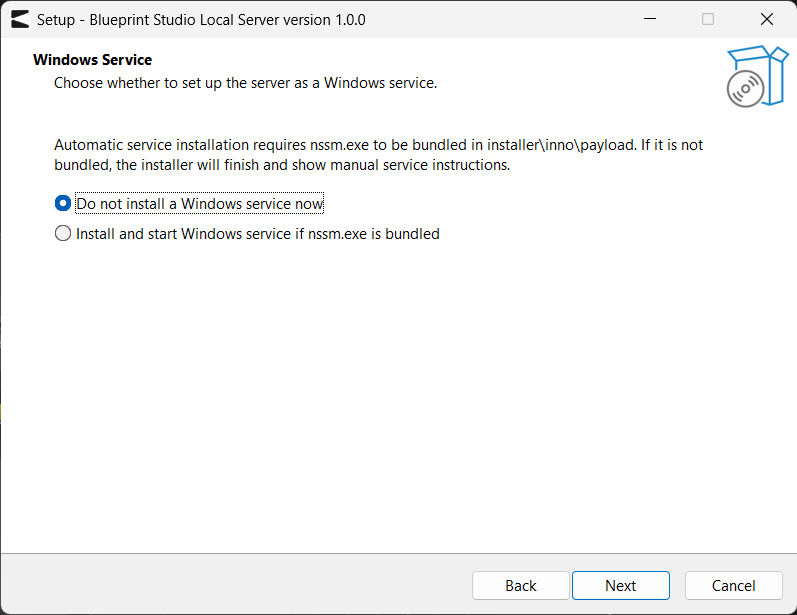The height and width of the screenshot is (615, 797).
Task: Click the installer app icon in title bar
Action: coord(20,19)
